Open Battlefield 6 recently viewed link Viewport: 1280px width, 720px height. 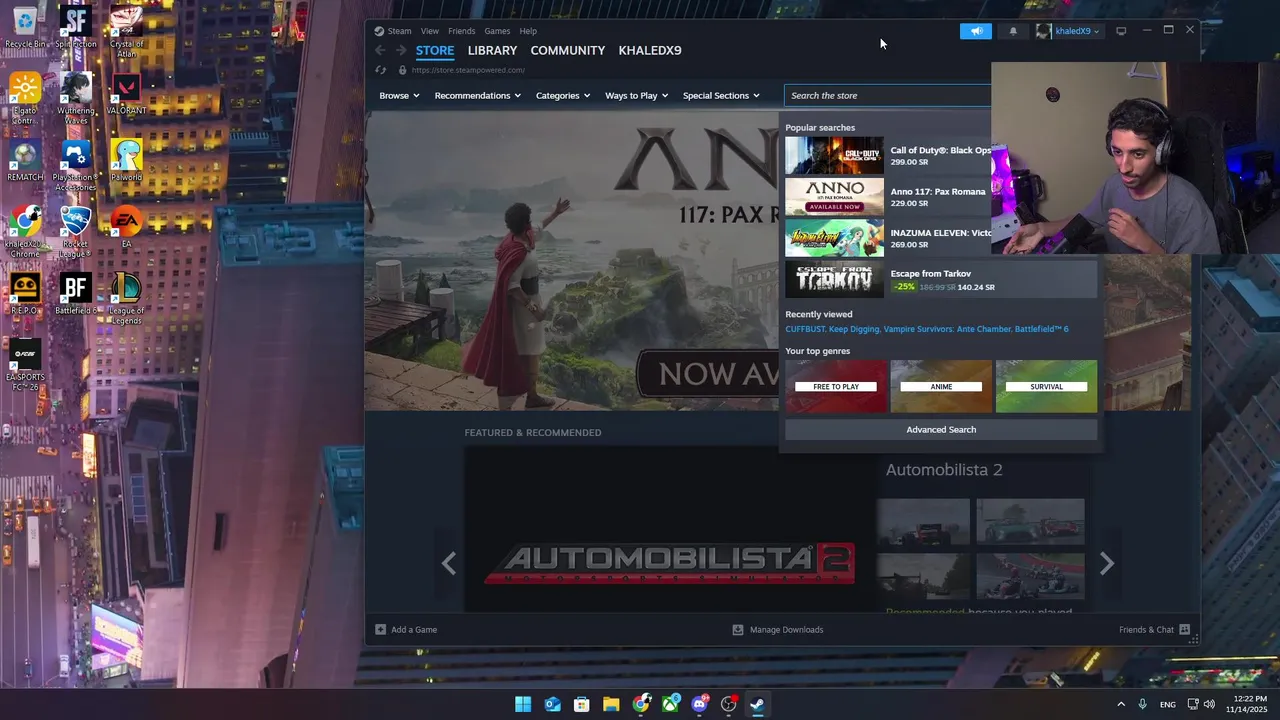pyautogui.click(x=1041, y=329)
